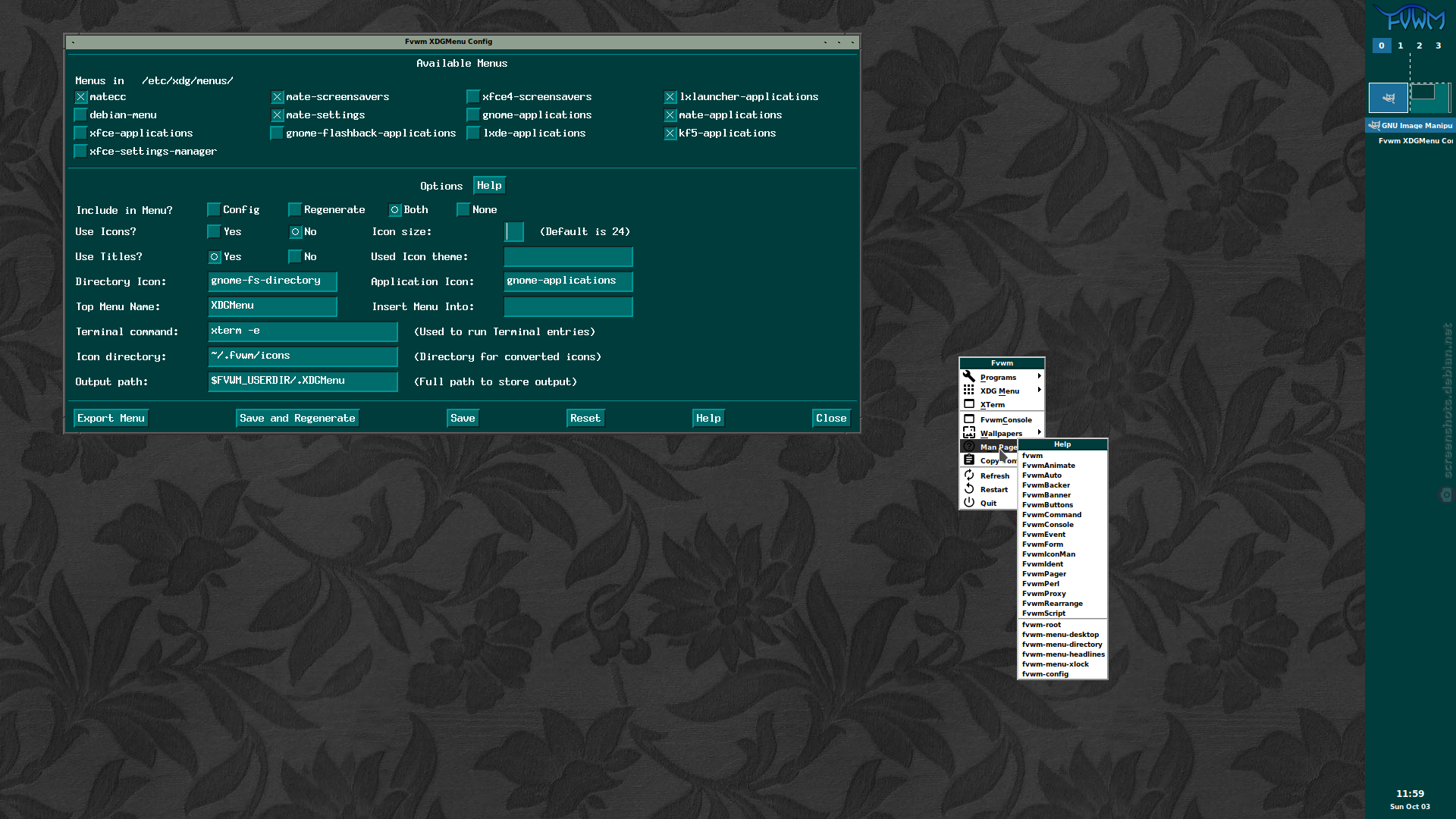Viewport: 1456px width, 819px height.
Task: Click the question mark icon beside Man Pages
Action: click(x=969, y=447)
